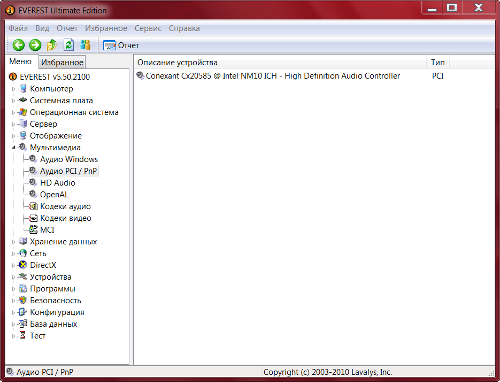Viewport: 500px width, 382px height.
Task: Click the Тест hourglass icon
Action: coord(23,335)
